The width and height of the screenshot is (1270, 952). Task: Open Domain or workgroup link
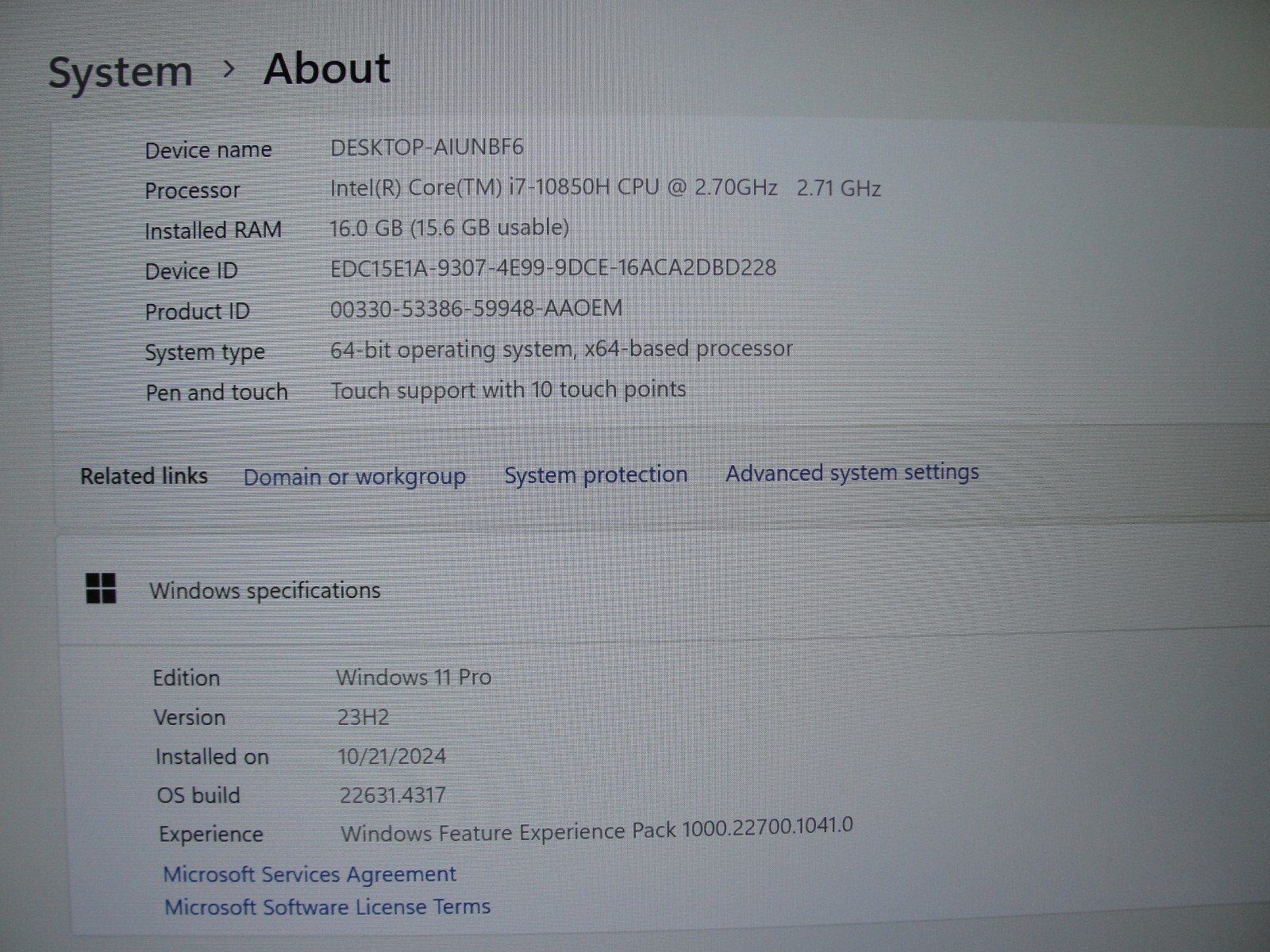(354, 477)
